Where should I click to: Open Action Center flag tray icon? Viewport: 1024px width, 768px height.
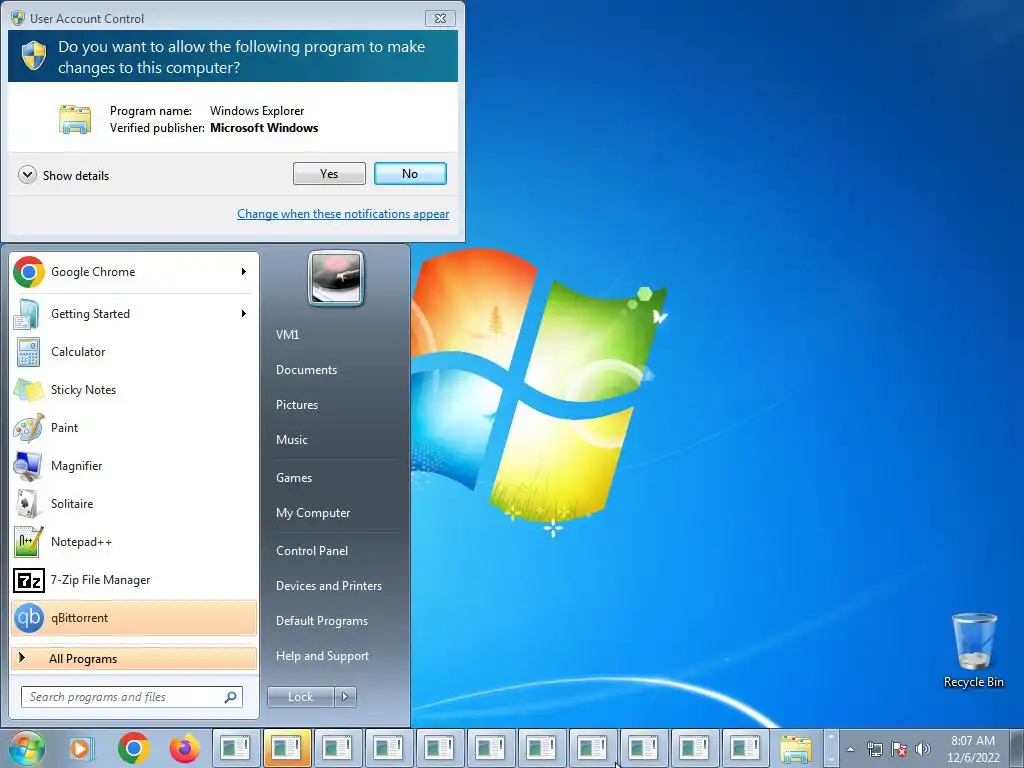click(899, 749)
